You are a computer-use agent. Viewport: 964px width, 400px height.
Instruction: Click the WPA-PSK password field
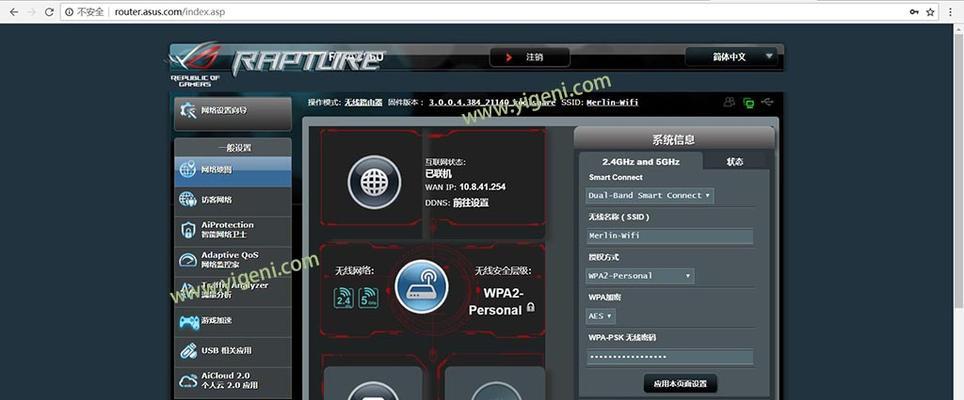(x=669, y=357)
